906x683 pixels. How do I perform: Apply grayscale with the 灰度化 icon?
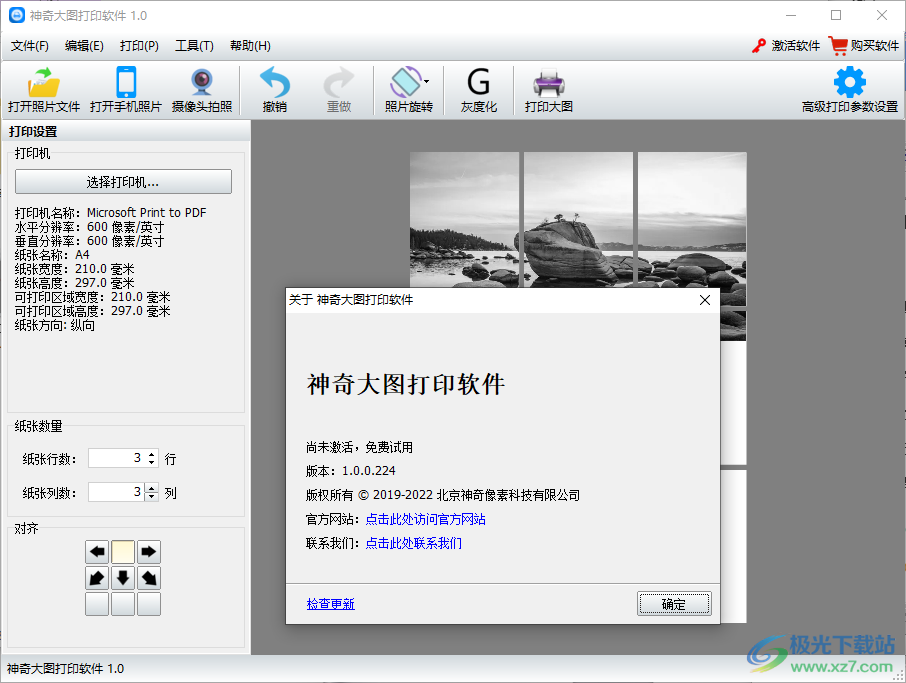[x=478, y=90]
